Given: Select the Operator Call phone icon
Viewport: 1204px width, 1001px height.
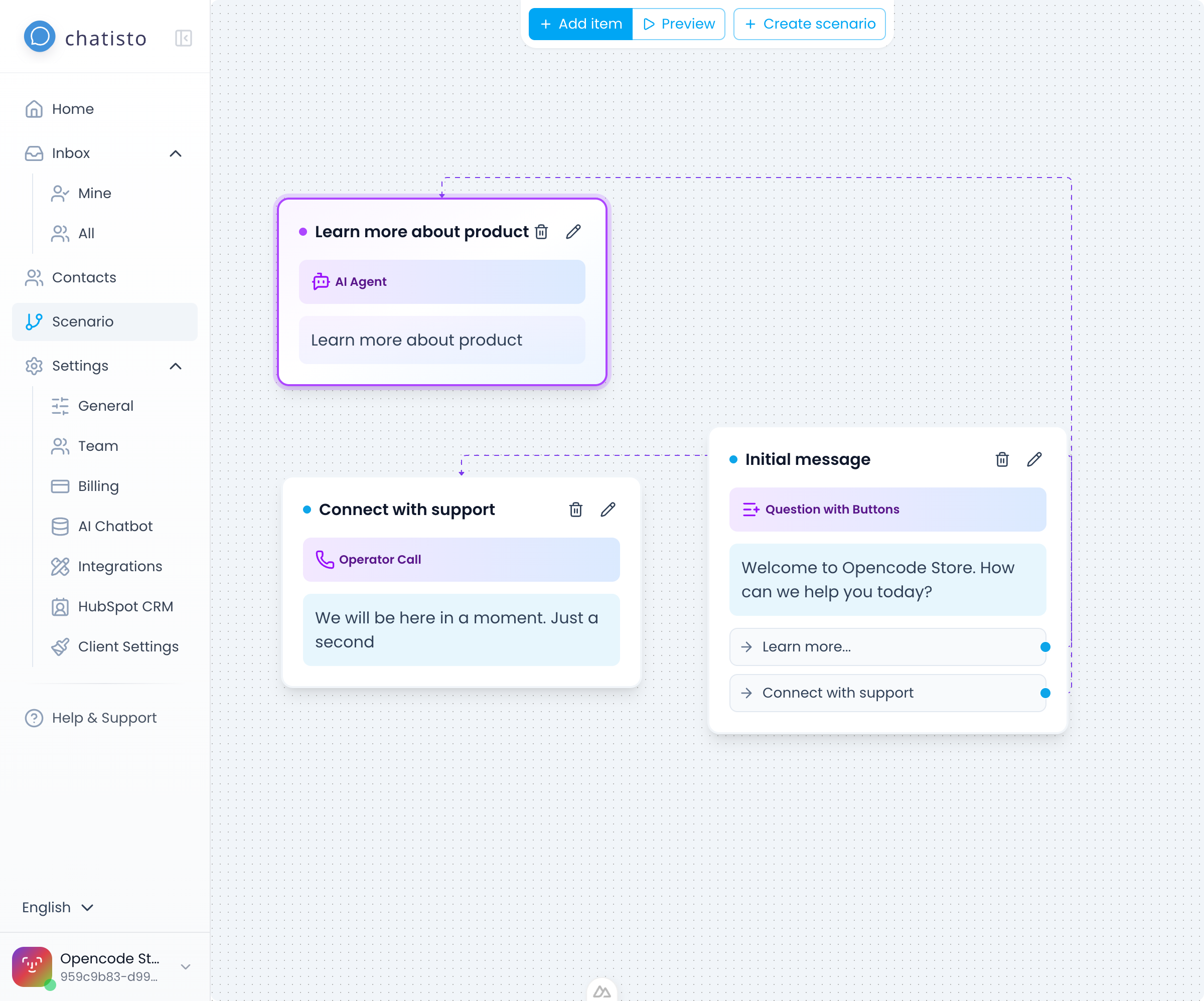Looking at the screenshot, I should tap(324, 559).
